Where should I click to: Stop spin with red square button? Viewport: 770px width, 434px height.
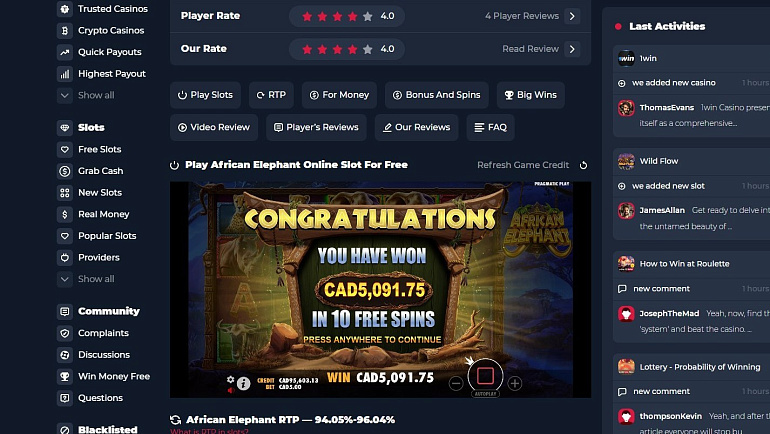tap(485, 376)
